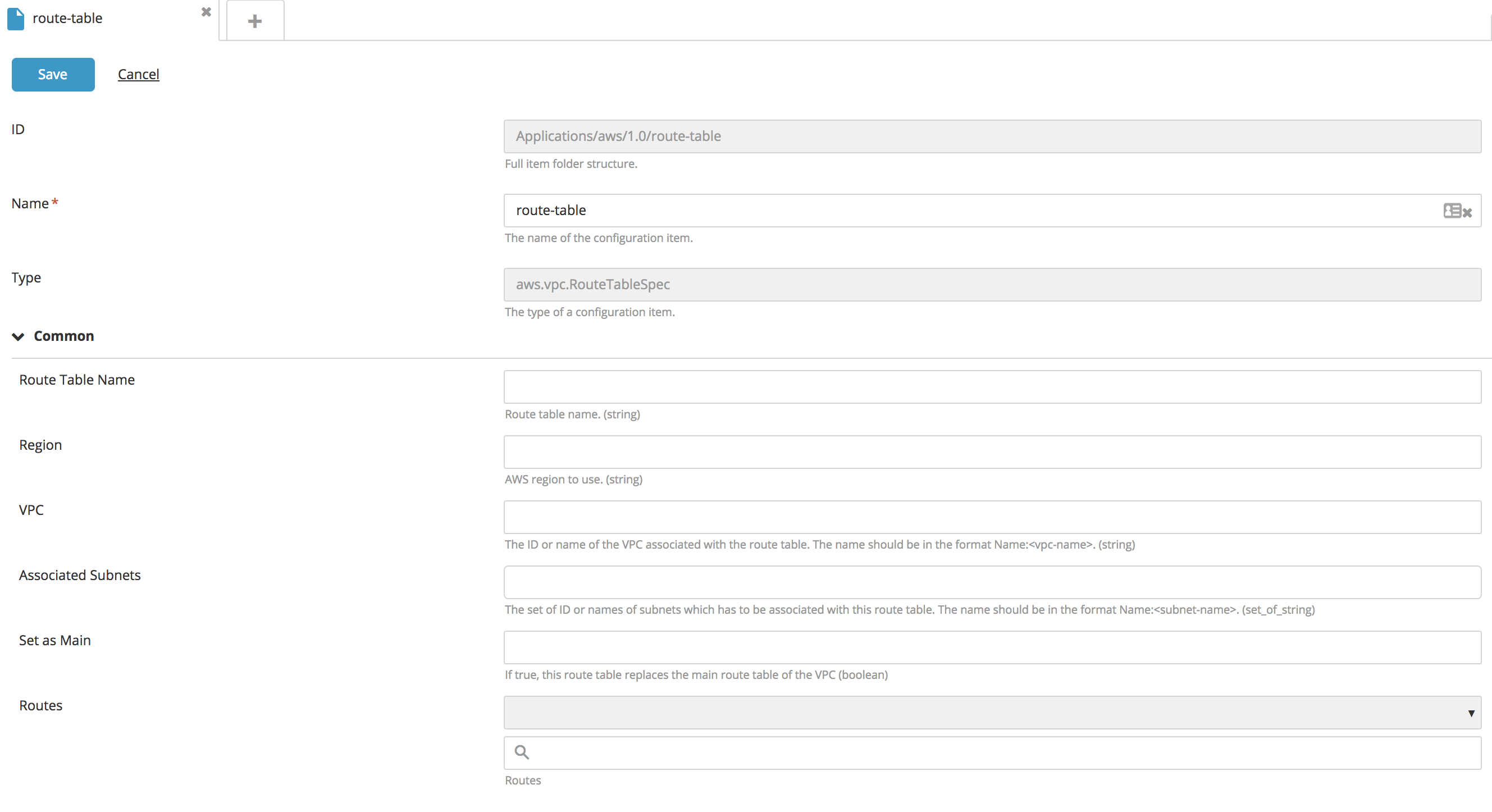Open the Routes dropdown arrow

coord(1471,713)
